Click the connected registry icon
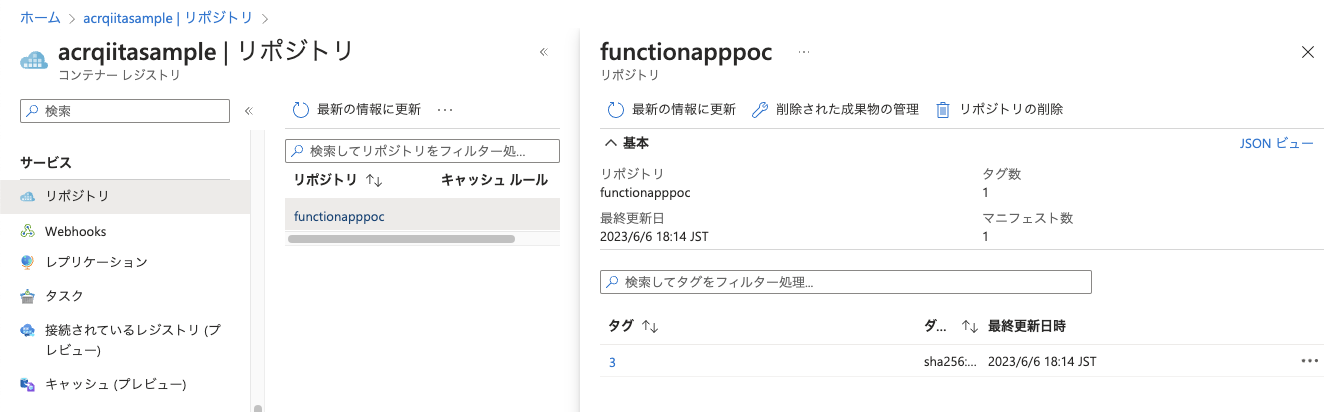The image size is (1342, 412). (x=28, y=330)
